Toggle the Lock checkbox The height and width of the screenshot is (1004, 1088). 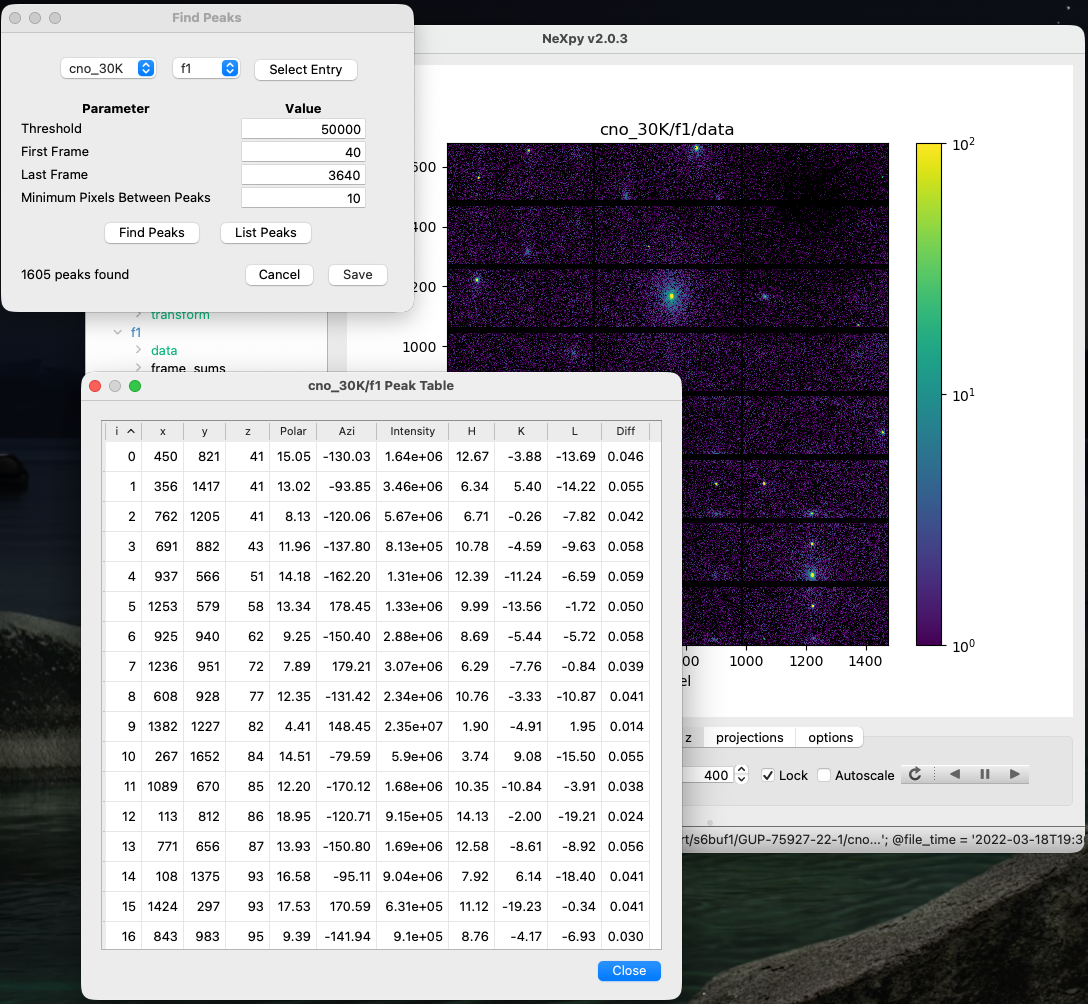click(x=767, y=775)
